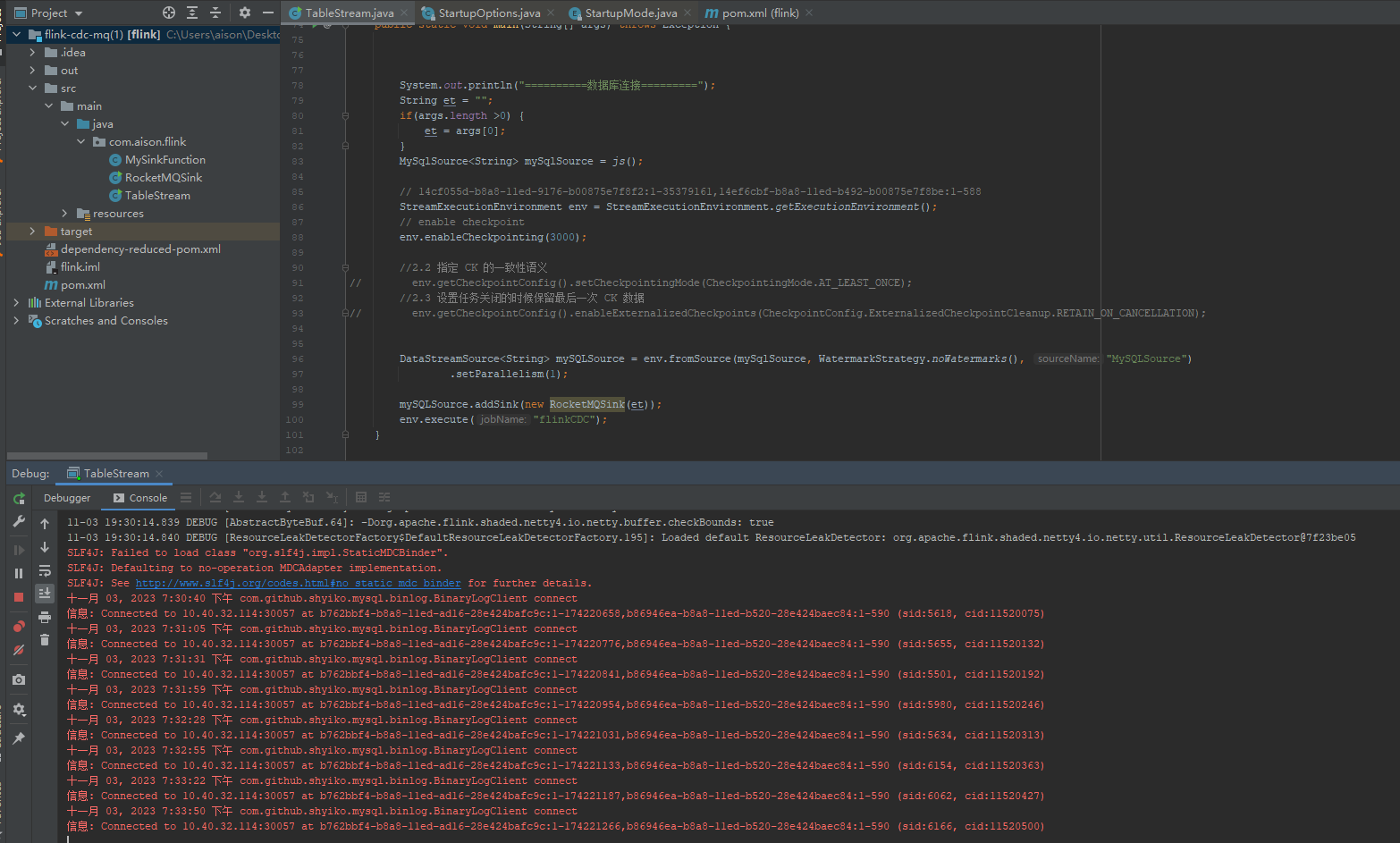This screenshot has width=1400, height=843.
Task: Toggle soft-wrap in console
Action: [45, 570]
